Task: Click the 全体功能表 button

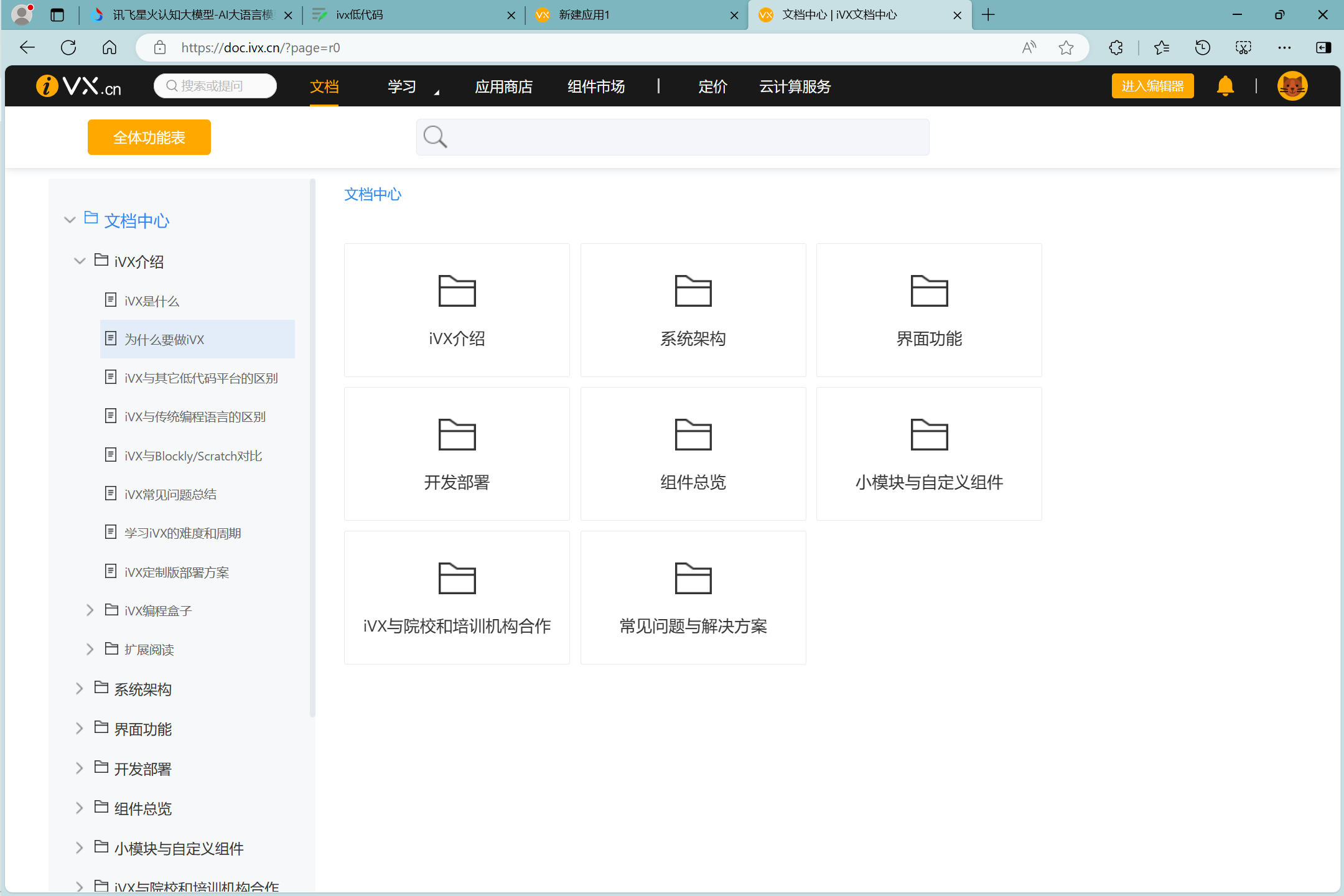Action: coord(149,137)
